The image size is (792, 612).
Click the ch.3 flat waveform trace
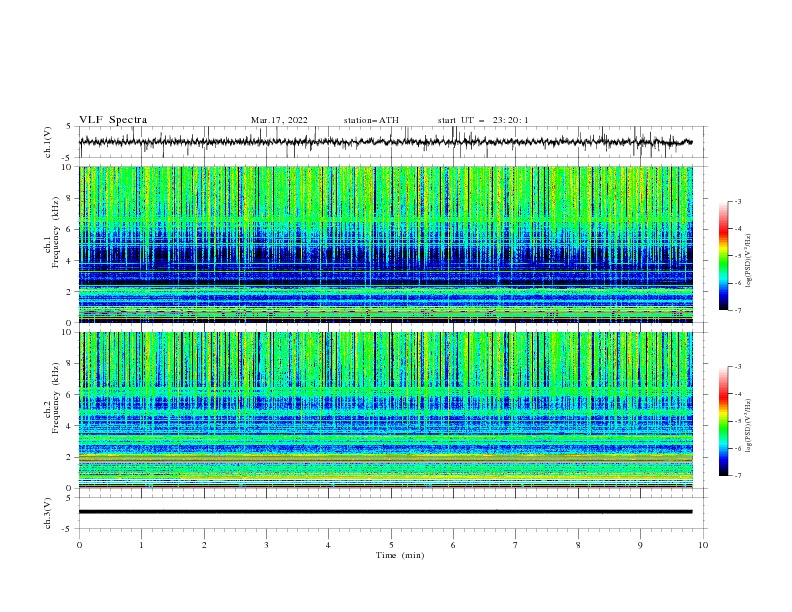pyautogui.click(x=386, y=512)
